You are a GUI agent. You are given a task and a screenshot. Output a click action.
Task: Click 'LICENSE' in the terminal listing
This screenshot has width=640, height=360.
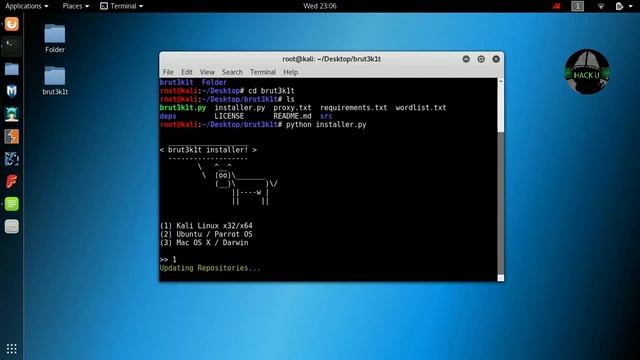(x=229, y=116)
